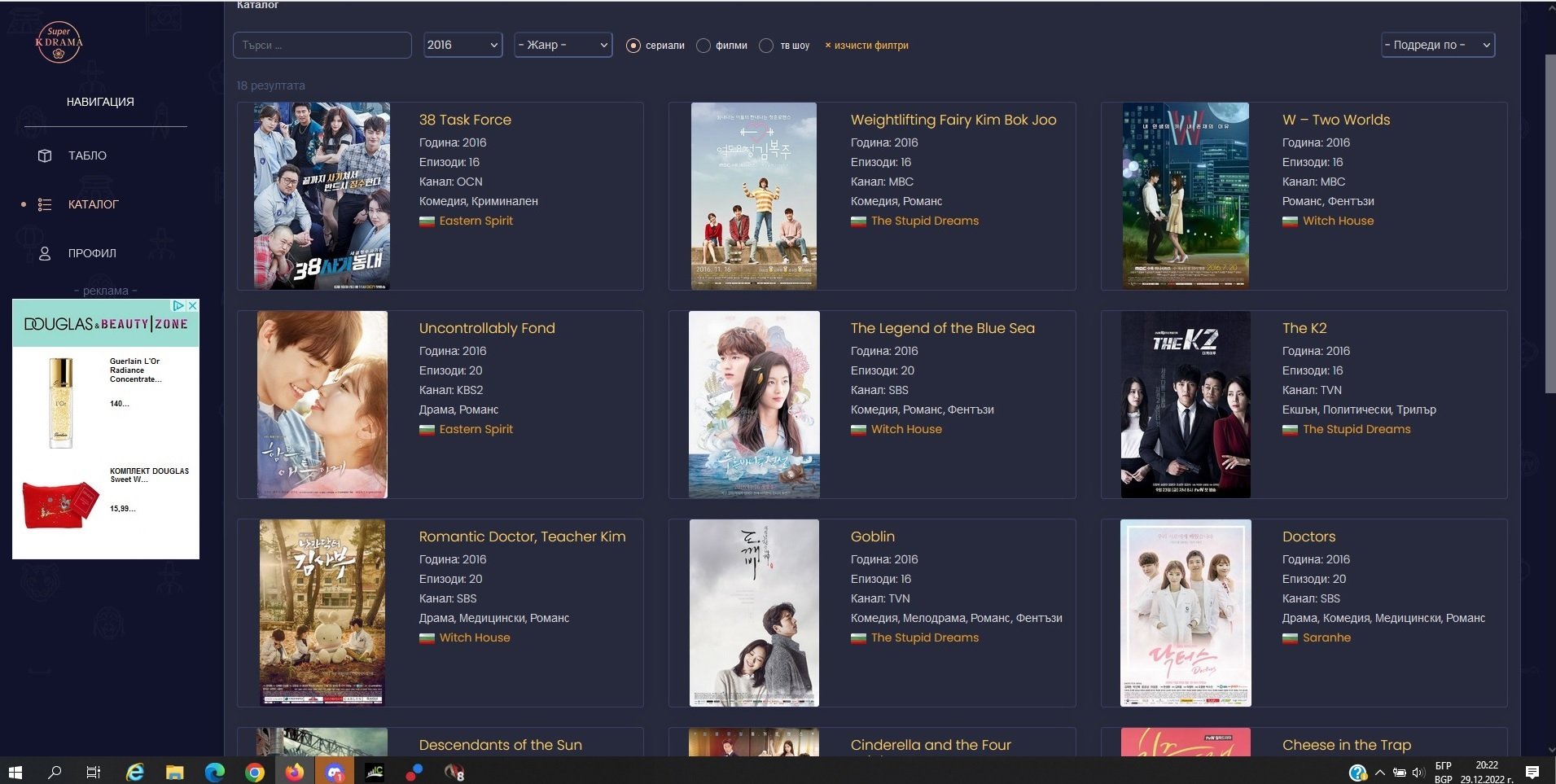Select the филми radio button

[x=703, y=46]
